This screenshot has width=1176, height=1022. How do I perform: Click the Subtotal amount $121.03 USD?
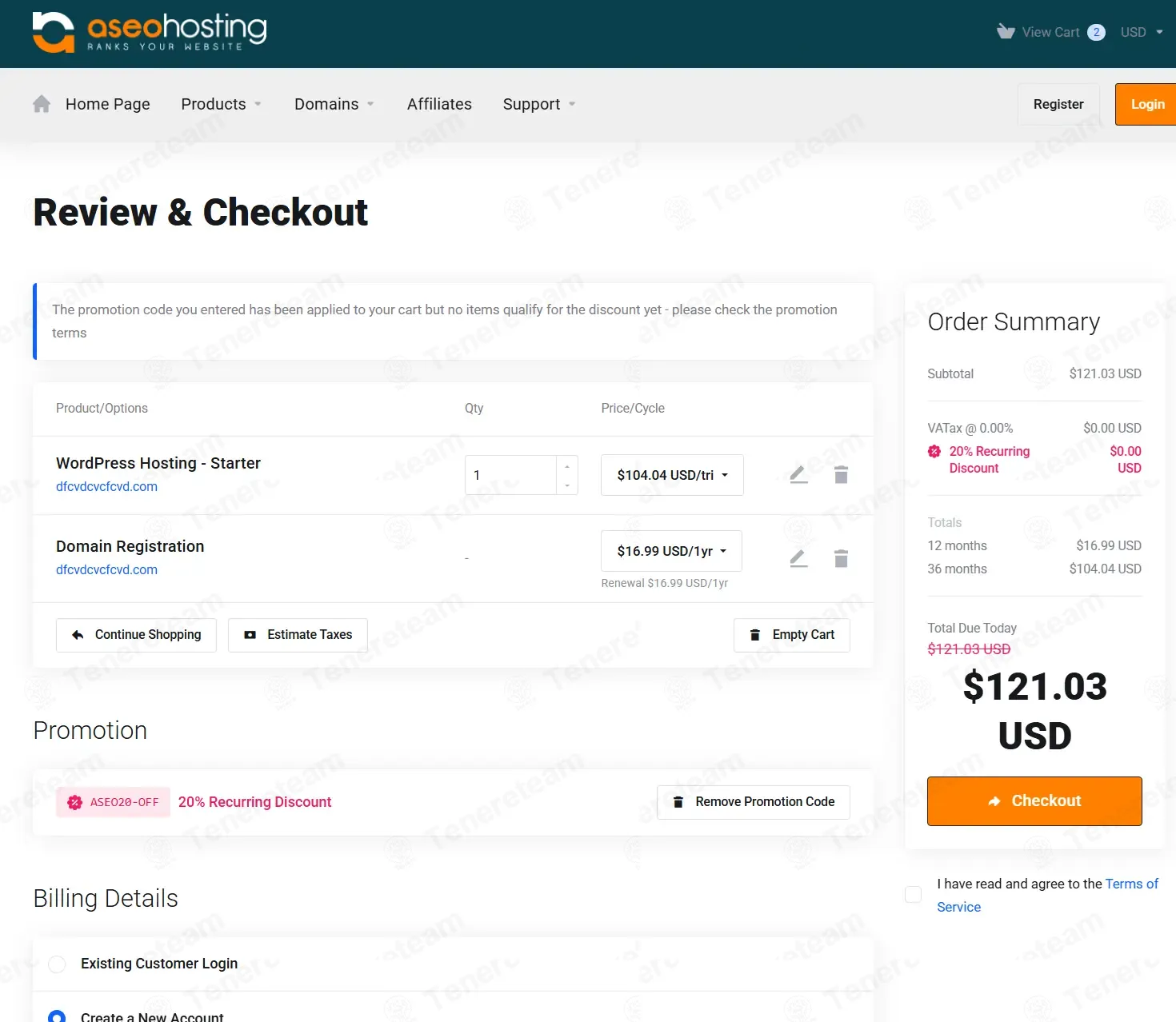[x=1106, y=373]
